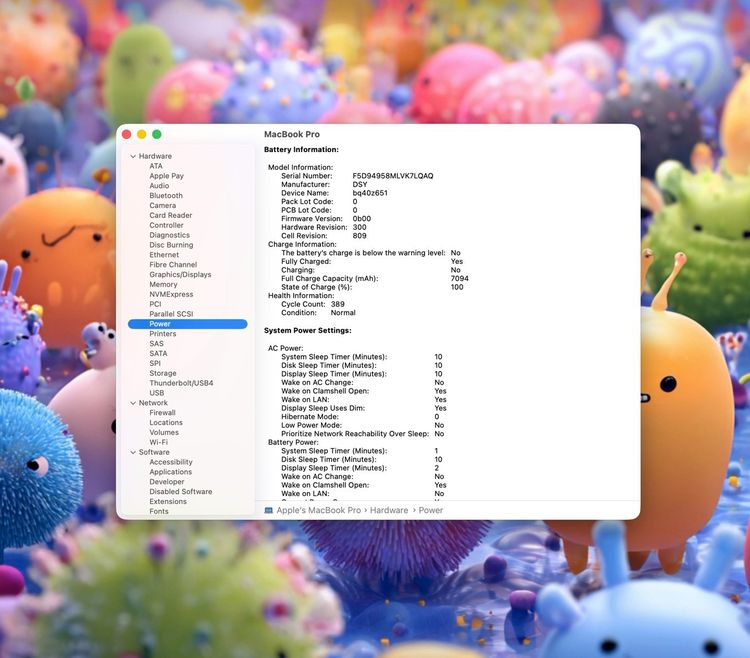Select PCI hardware entry
The image size is (750, 658).
(x=155, y=304)
